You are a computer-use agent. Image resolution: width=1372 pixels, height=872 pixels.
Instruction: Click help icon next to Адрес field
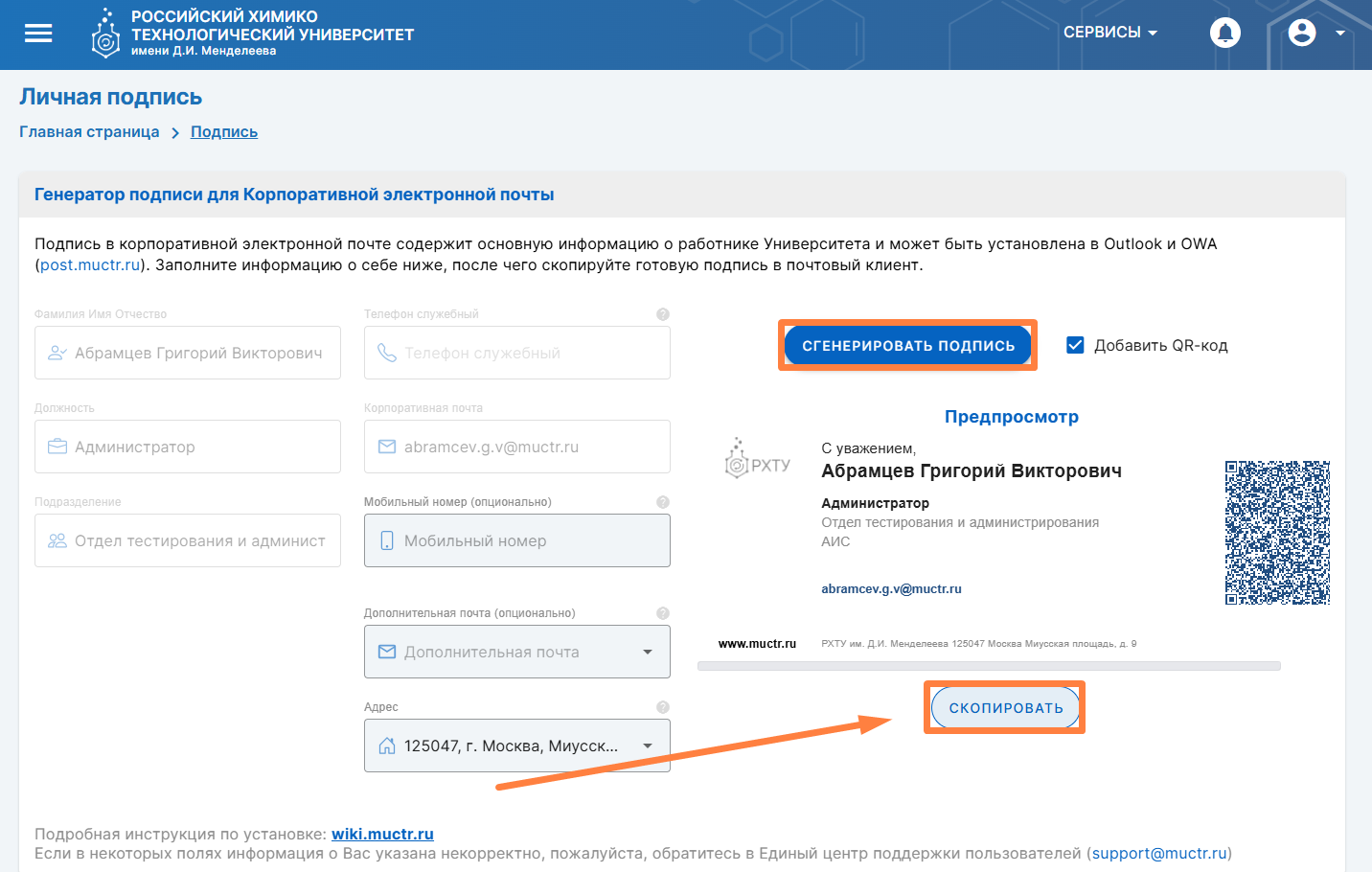coord(662,707)
